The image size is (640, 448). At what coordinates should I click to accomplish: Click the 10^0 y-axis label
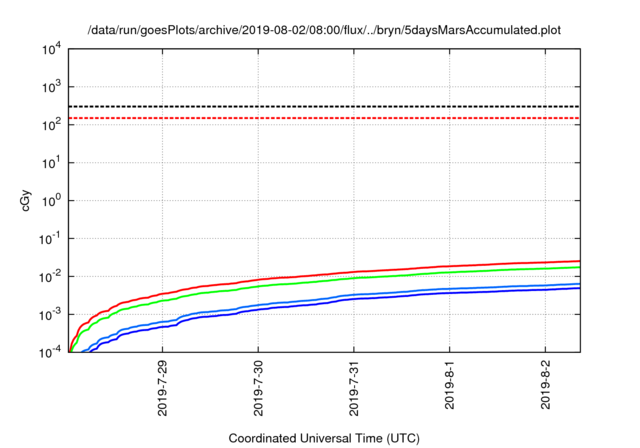(x=52, y=201)
